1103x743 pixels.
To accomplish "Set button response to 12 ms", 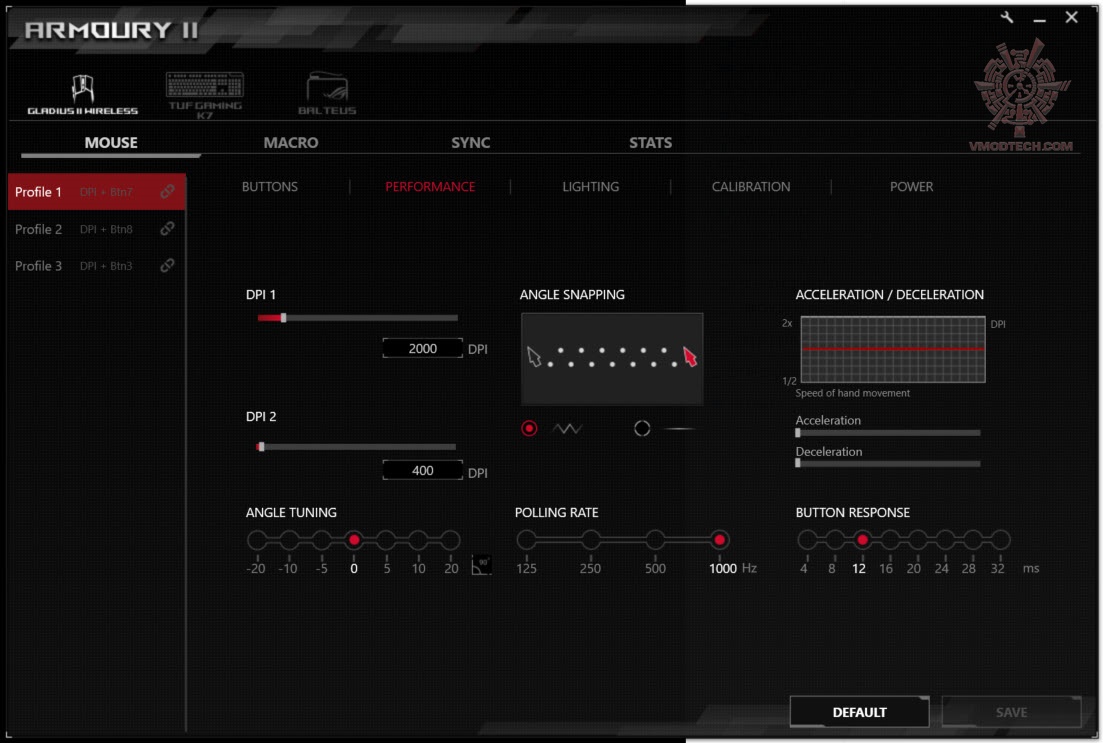I will coord(862,540).
